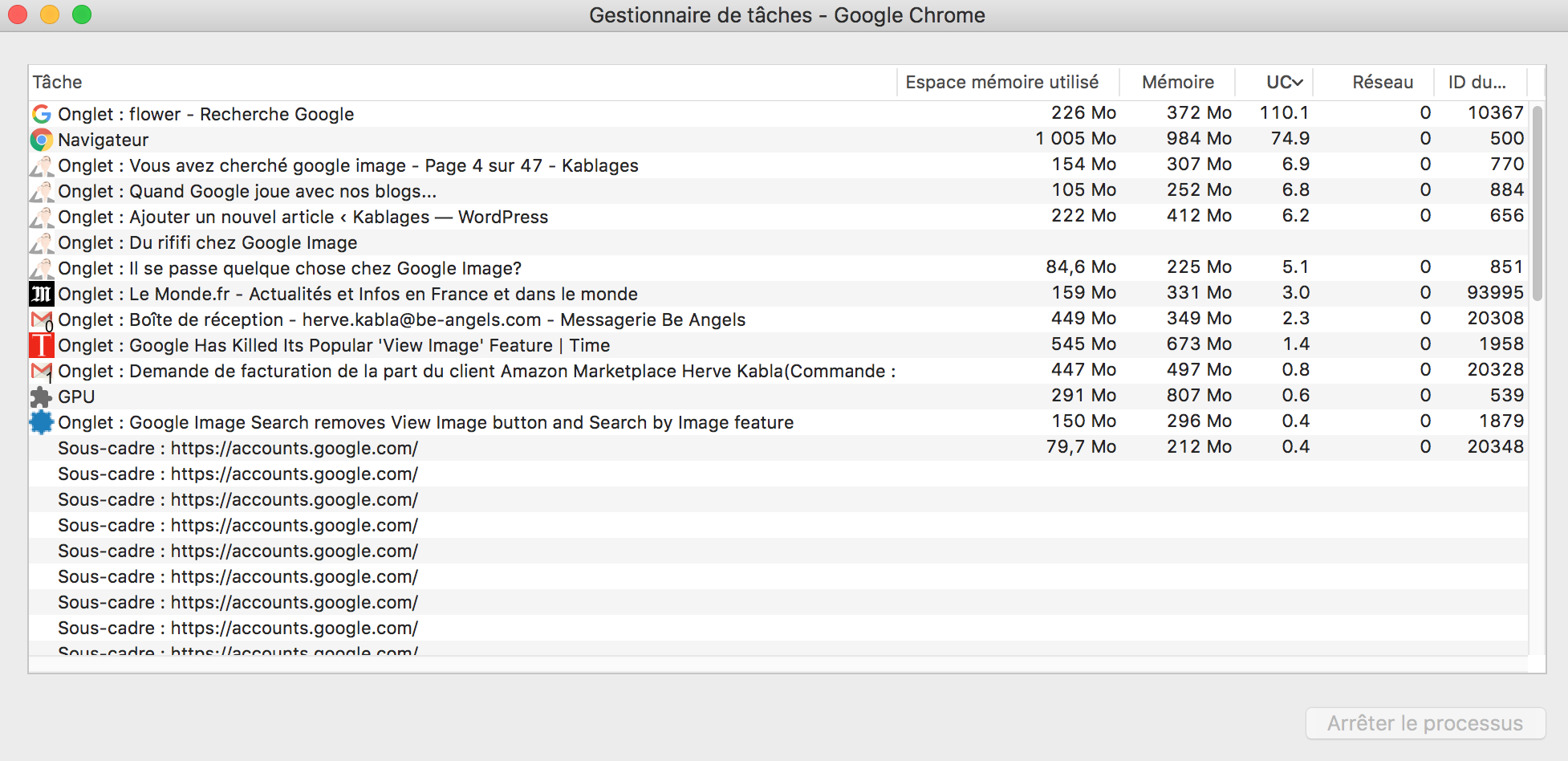The width and height of the screenshot is (1568, 761).
Task: Click CPU value '110.1' of flower tab
Action: (1285, 112)
